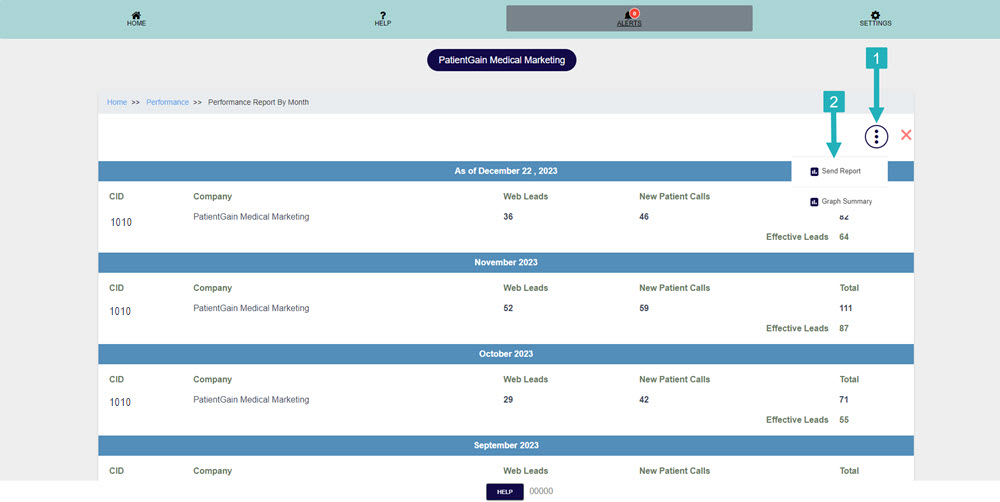Click the 'November 2023' section header
The image size is (1000, 502).
506,262
